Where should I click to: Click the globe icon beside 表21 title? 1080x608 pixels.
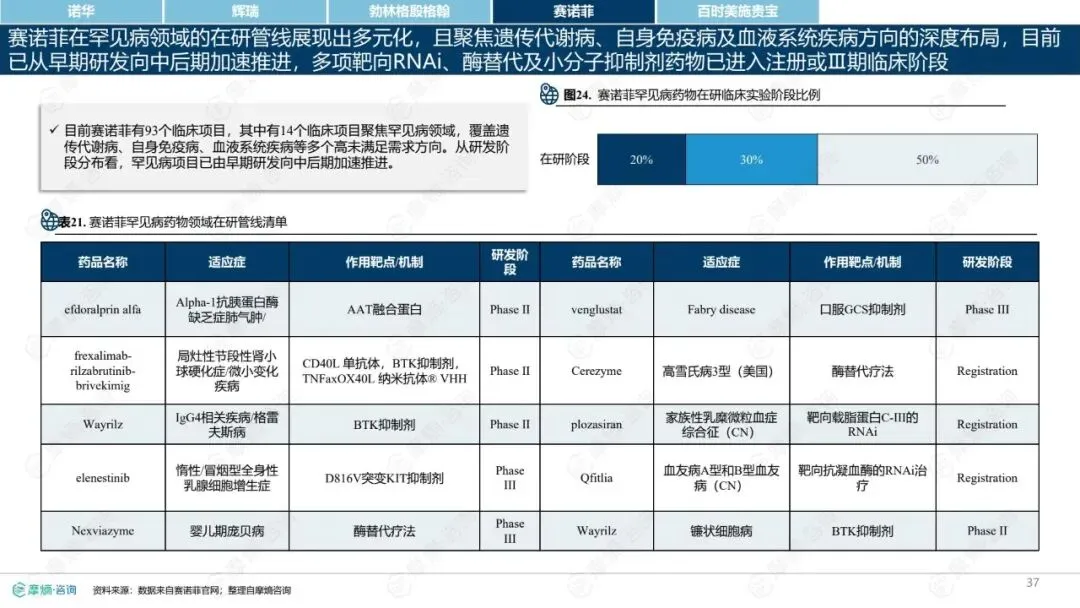[x=50, y=220]
